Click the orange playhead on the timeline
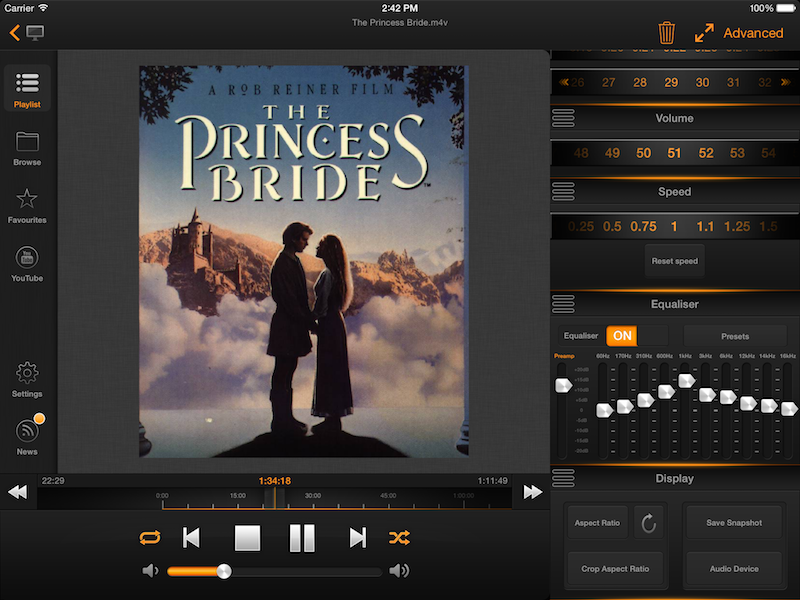800x600 pixels. (x=275, y=498)
